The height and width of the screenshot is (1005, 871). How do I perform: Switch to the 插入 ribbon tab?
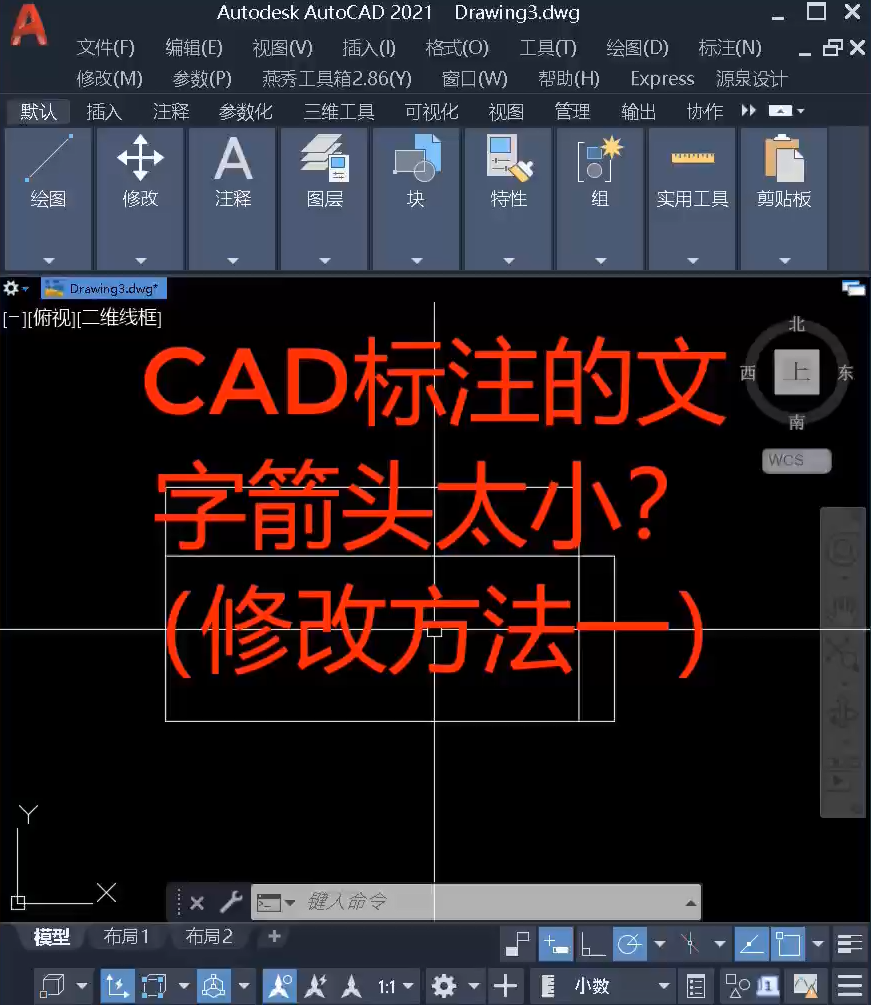(x=104, y=112)
